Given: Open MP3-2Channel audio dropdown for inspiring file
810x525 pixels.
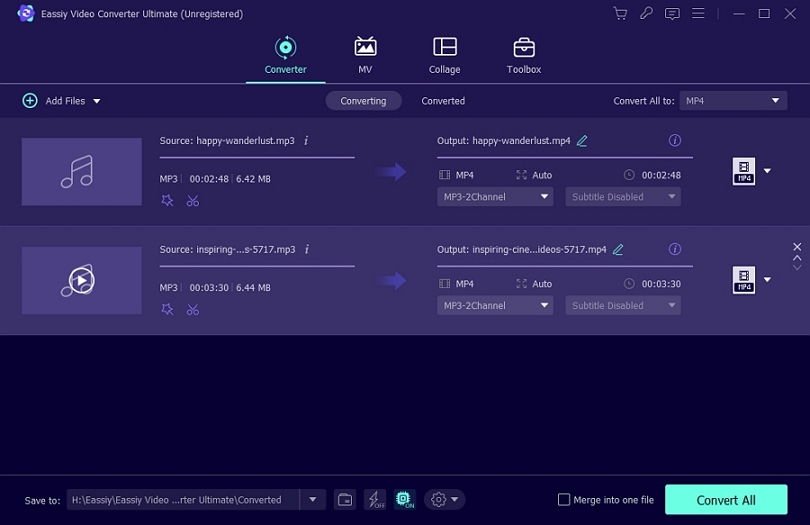Looking at the screenshot, I should (x=495, y=305).
